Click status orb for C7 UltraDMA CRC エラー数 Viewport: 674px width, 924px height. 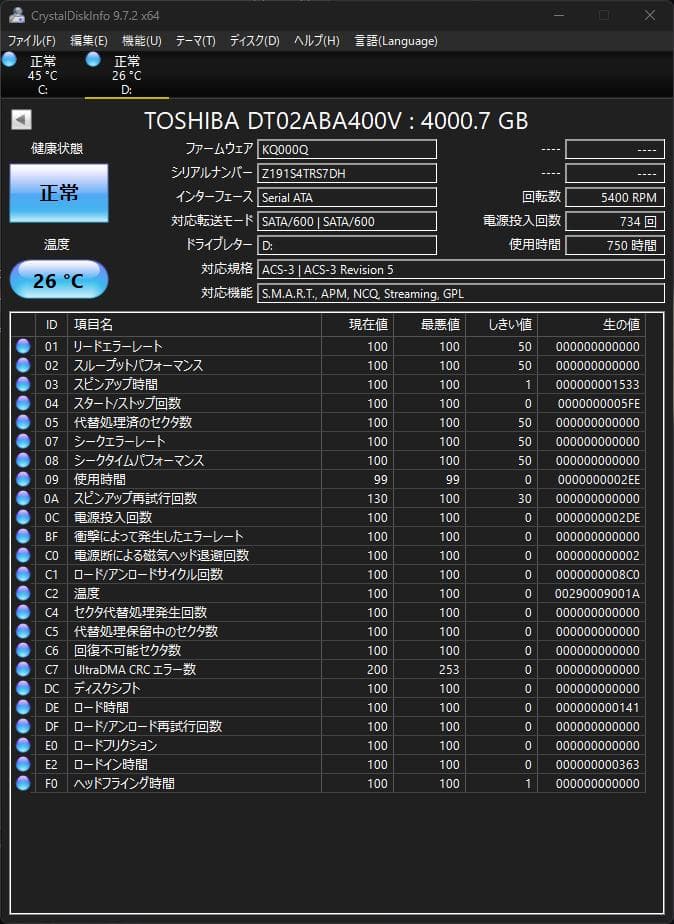click(23, 669)
